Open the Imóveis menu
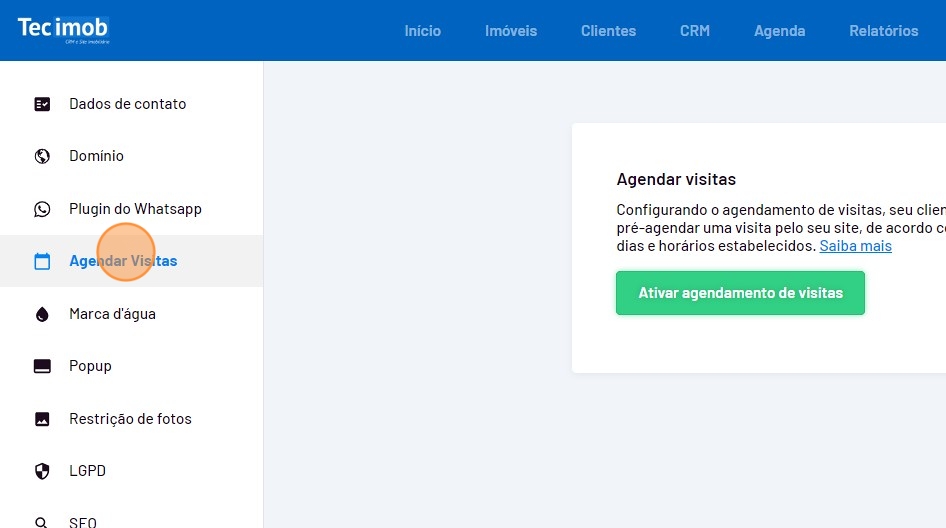 click(x=511, y=31)
